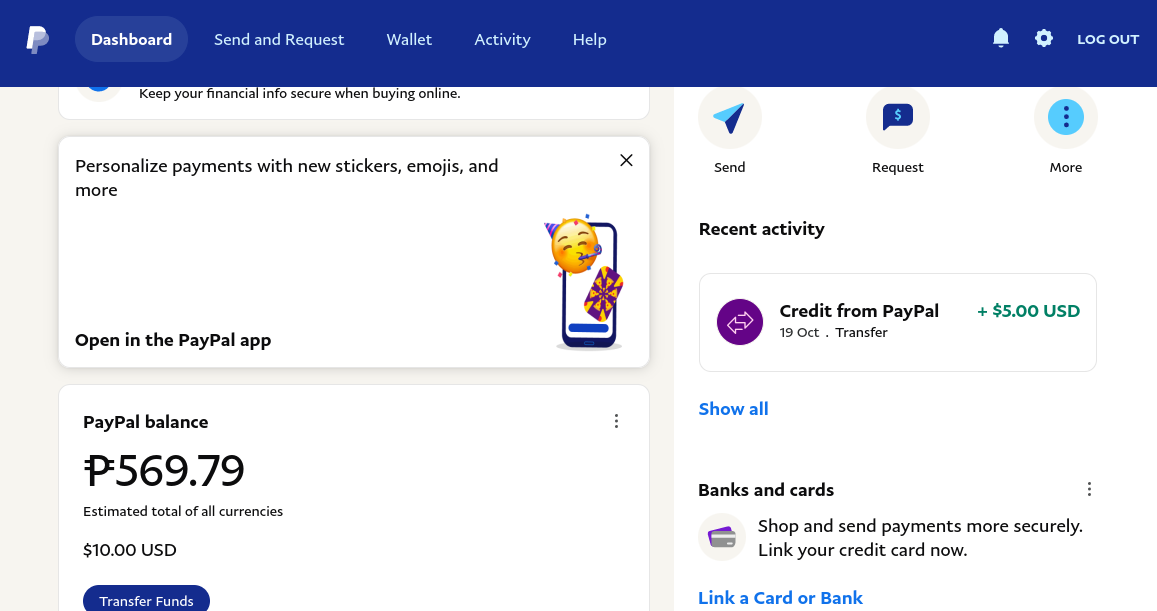Open the More actions circle icon
Screen dimensions: 1157x611
[1066, 118]
